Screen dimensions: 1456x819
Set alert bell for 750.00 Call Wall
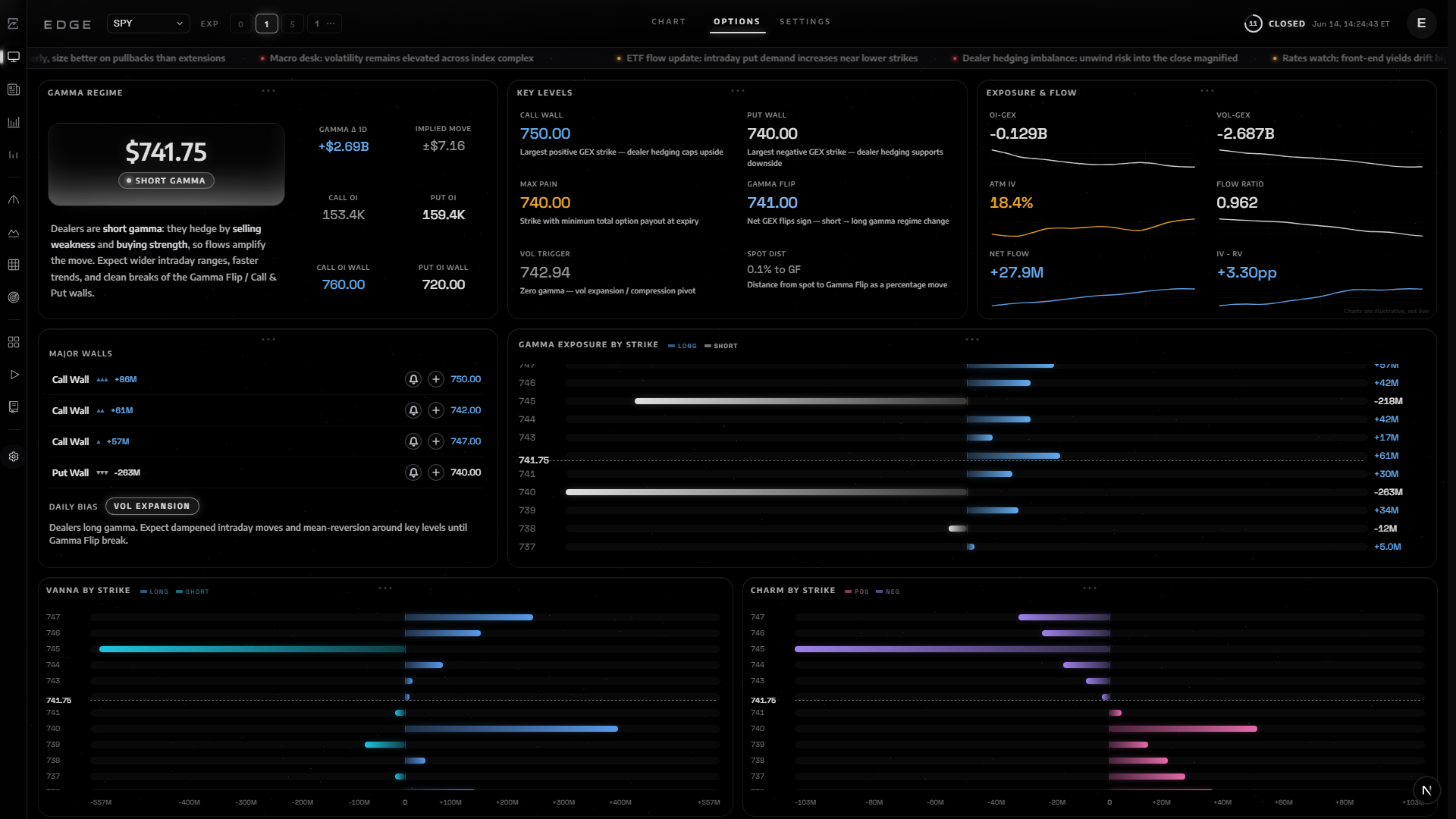pos(413,379)
